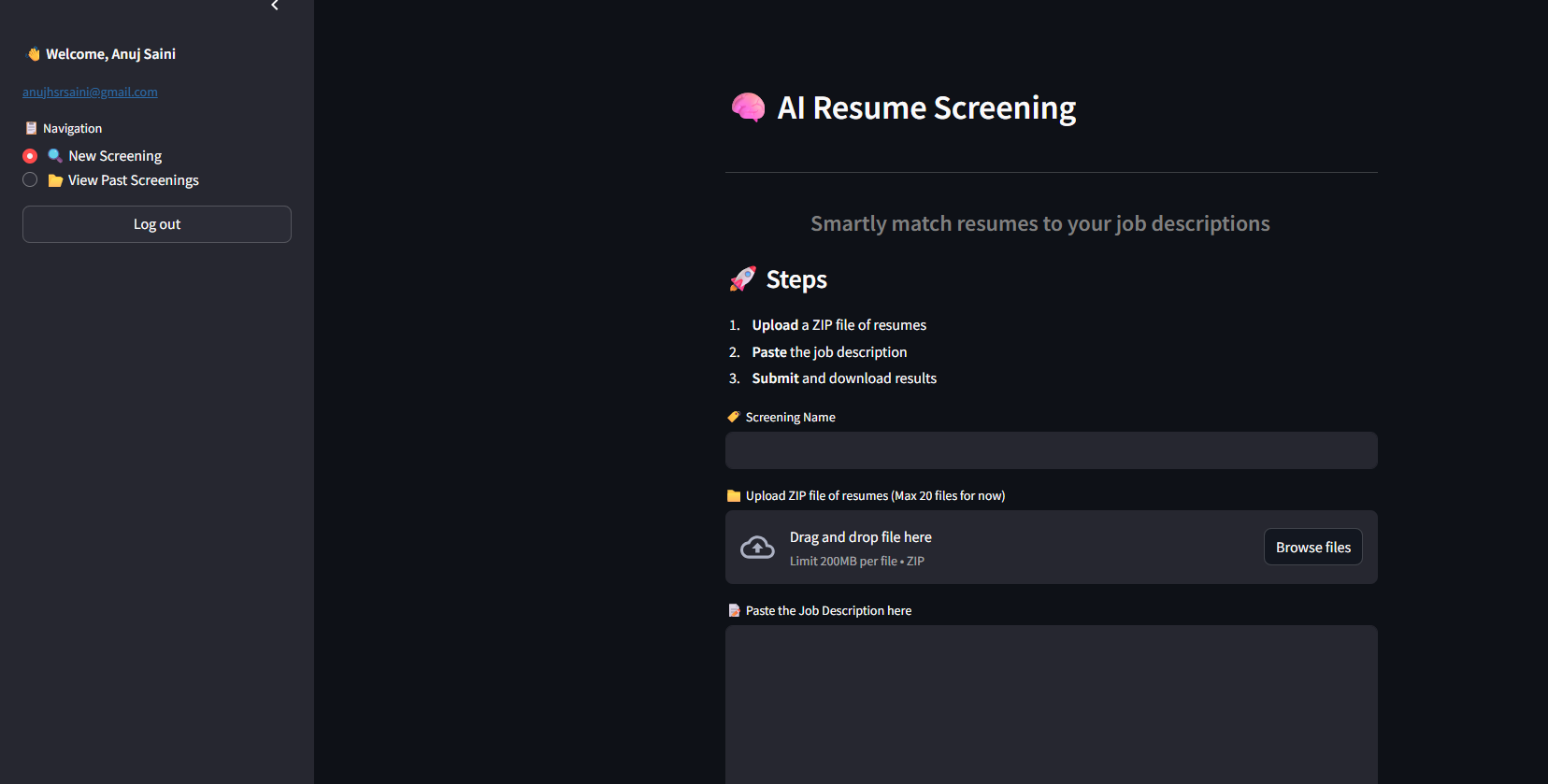Click the cloud upload icon in dropzone
1548x784 pixels.
[x=757, y=548]
